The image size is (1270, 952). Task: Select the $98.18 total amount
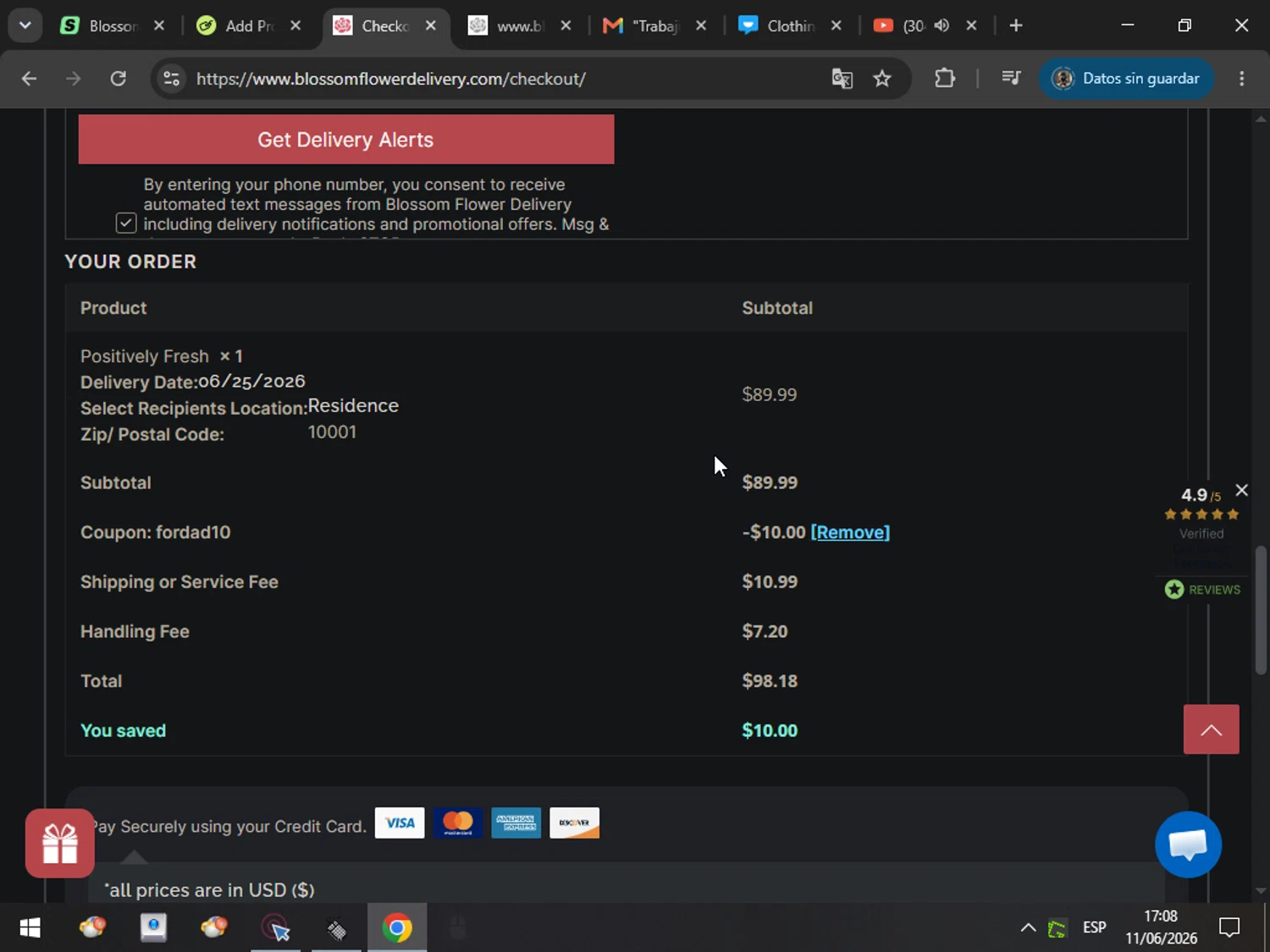[770, 681]
